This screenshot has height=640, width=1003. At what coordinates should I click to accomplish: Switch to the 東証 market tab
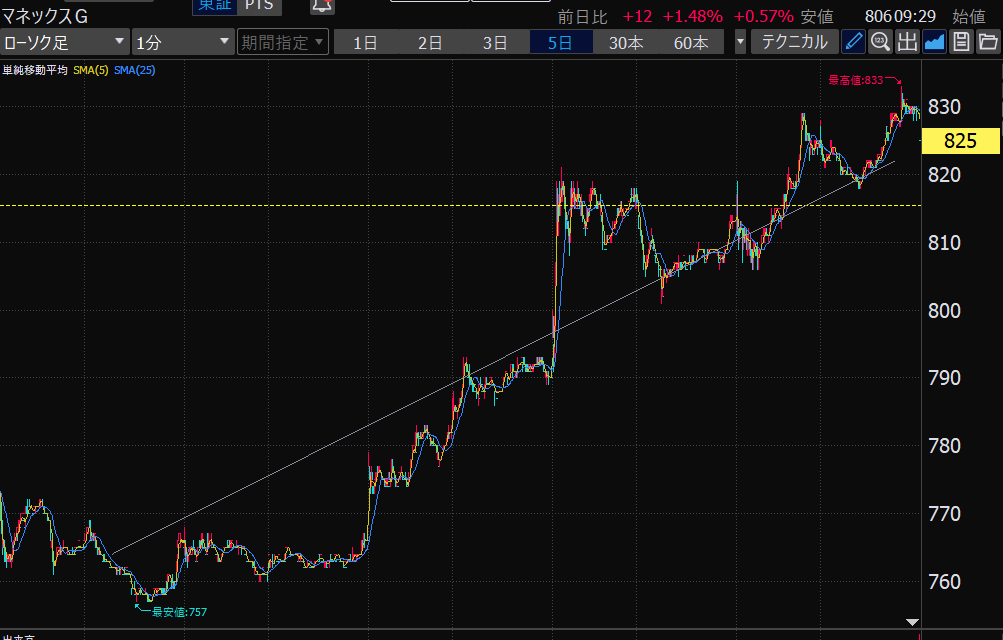[x=215, y=6]
